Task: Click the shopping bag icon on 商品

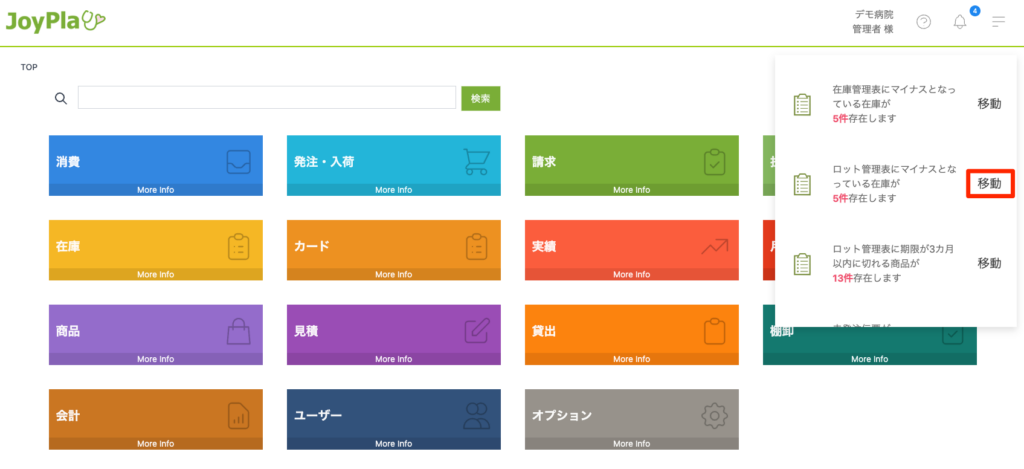Action: (x=238, y=330)
